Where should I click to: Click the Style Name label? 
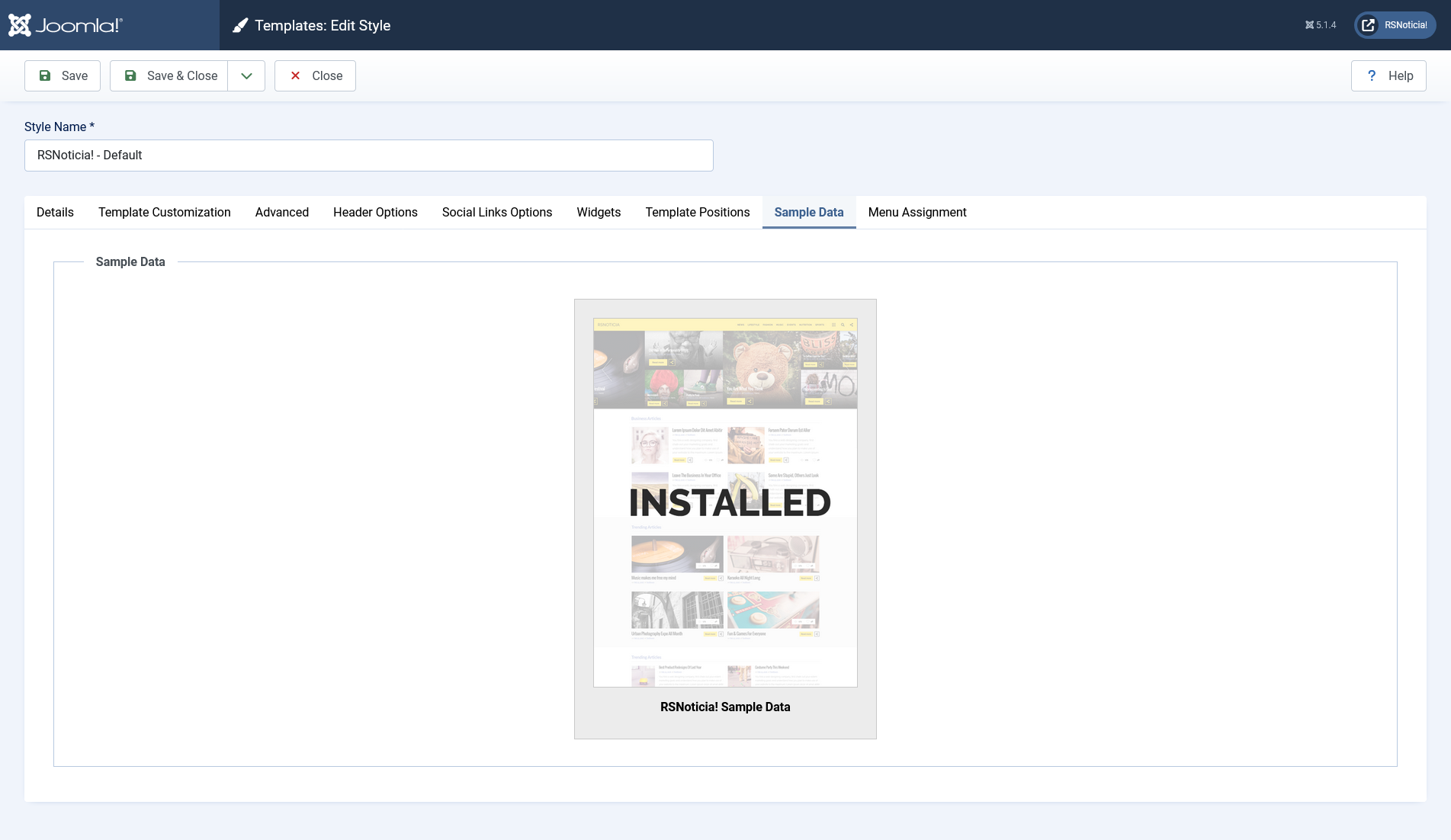(59, 127)
